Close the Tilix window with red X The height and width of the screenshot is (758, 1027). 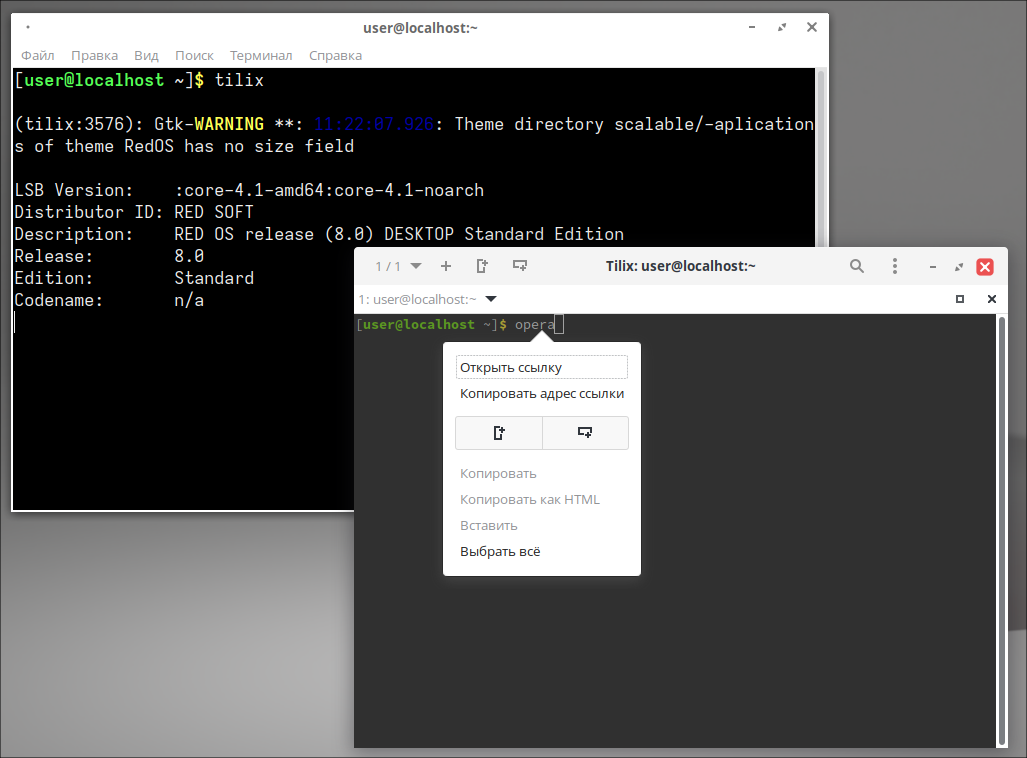[985, 267]
